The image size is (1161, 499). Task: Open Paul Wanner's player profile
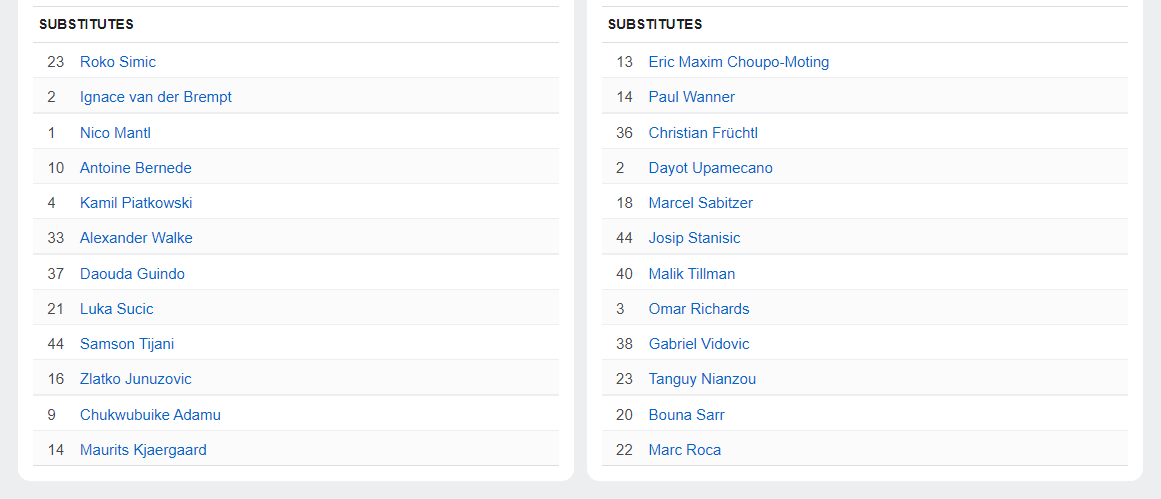(692, 97)
